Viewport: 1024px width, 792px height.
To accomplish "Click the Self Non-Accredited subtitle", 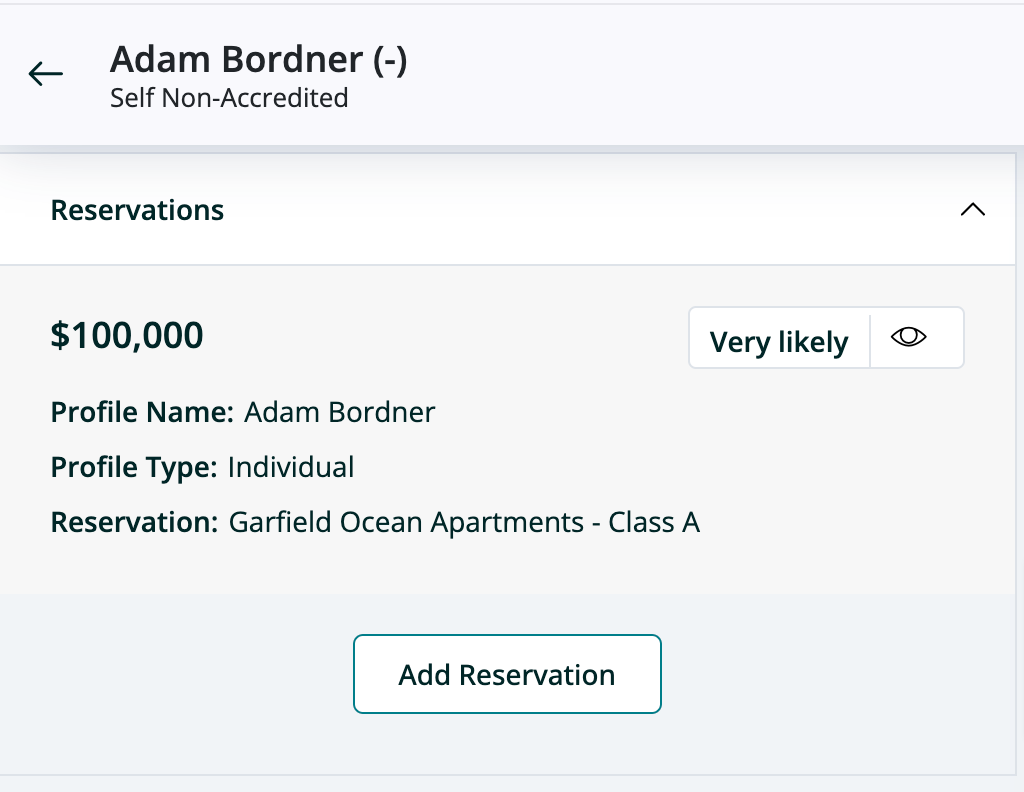I will [229, 98].
